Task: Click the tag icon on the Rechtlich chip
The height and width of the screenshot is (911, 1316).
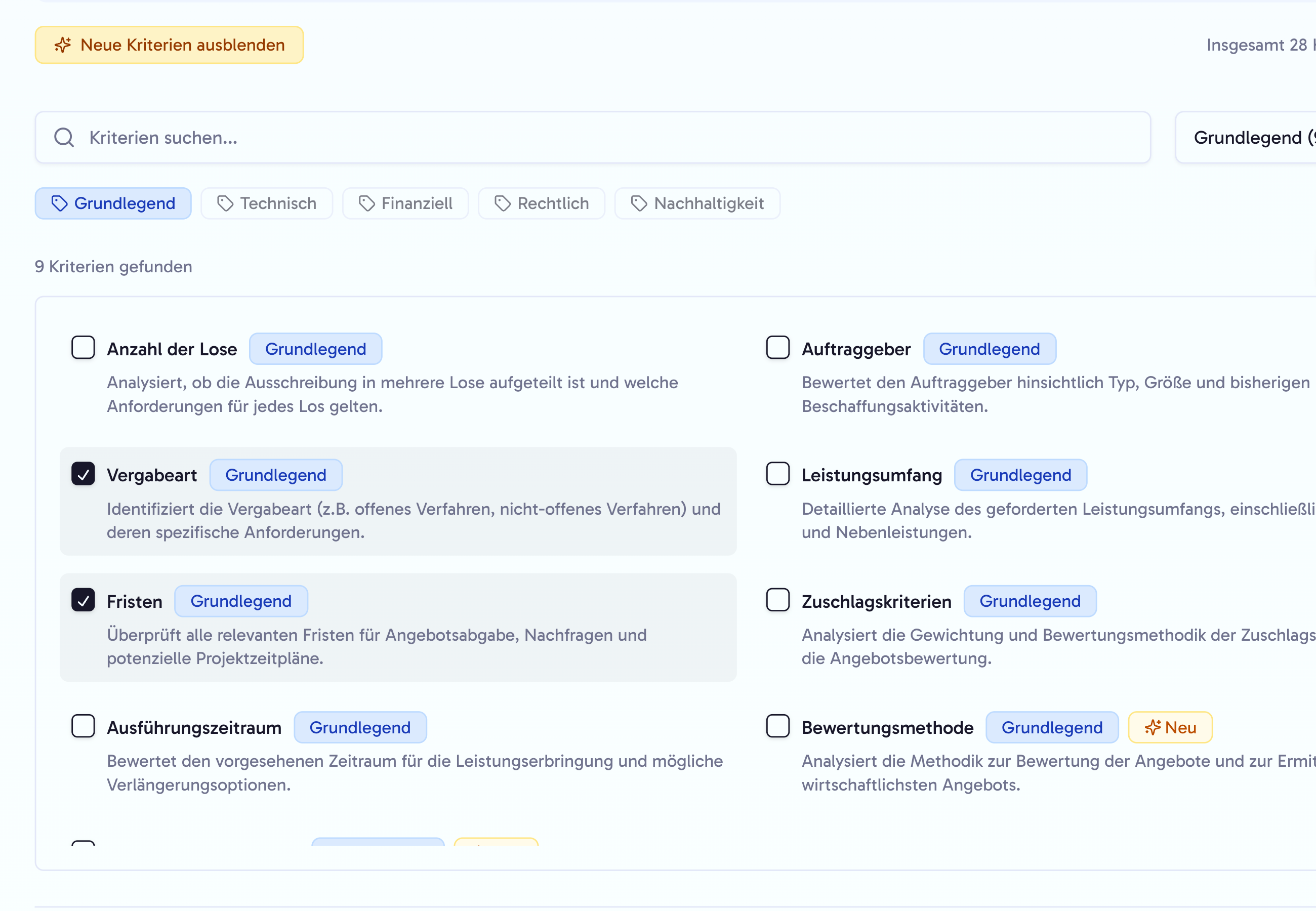Action: coord(502,203)
